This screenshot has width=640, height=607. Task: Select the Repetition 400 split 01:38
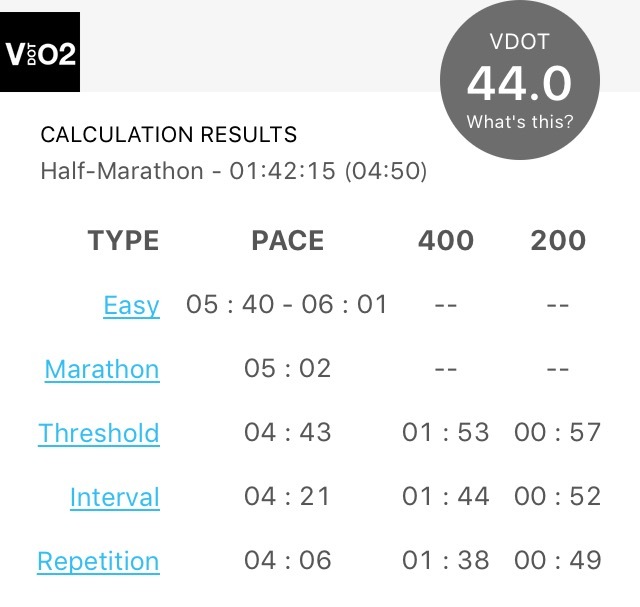[446, 560]
